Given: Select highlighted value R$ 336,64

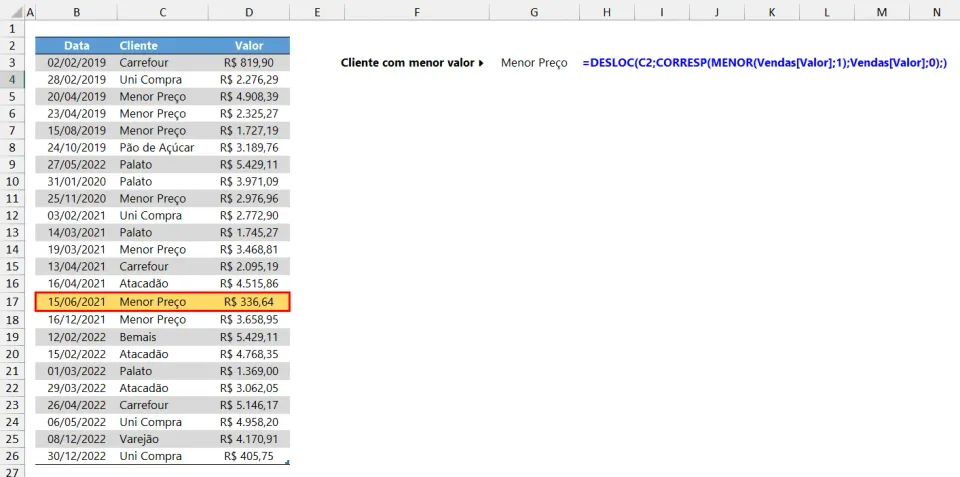Looking at the screenshot, I should pyautogui.click(x=249, y=302).
